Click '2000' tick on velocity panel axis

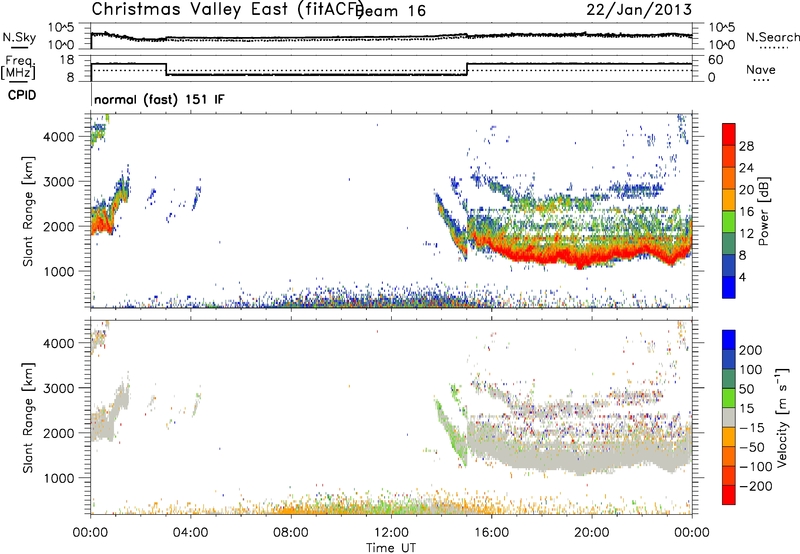pyautogui.click(x=58, y=433)
